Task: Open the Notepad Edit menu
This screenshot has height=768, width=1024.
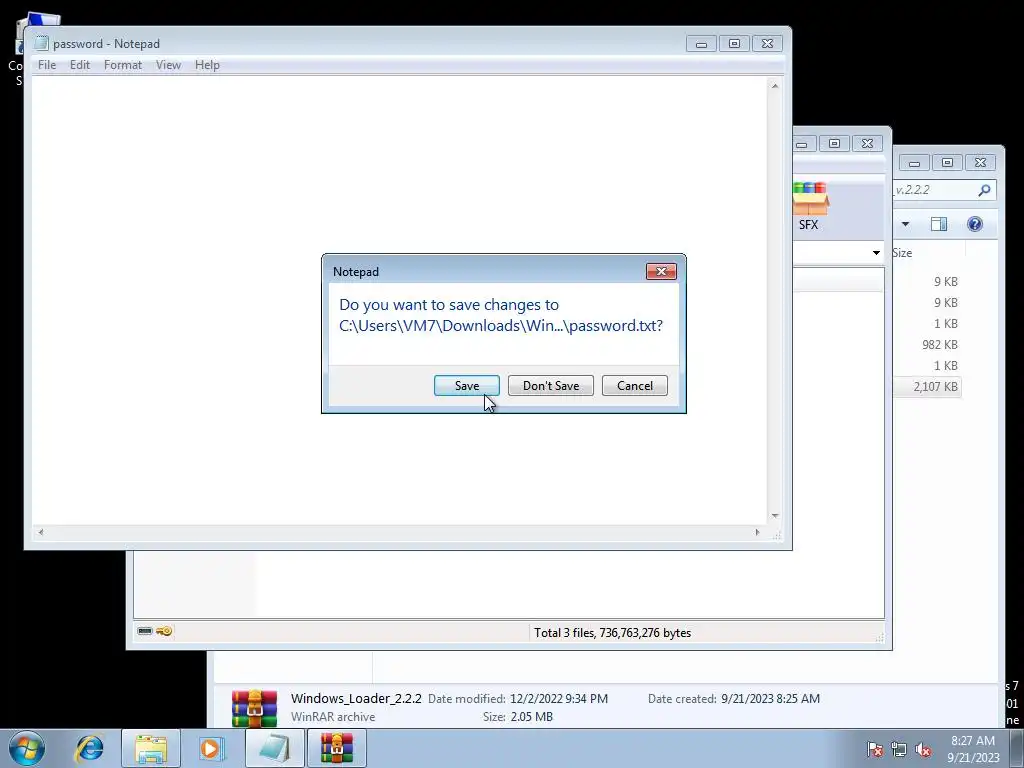Action: pyautogui.click(x=80, y=65)
